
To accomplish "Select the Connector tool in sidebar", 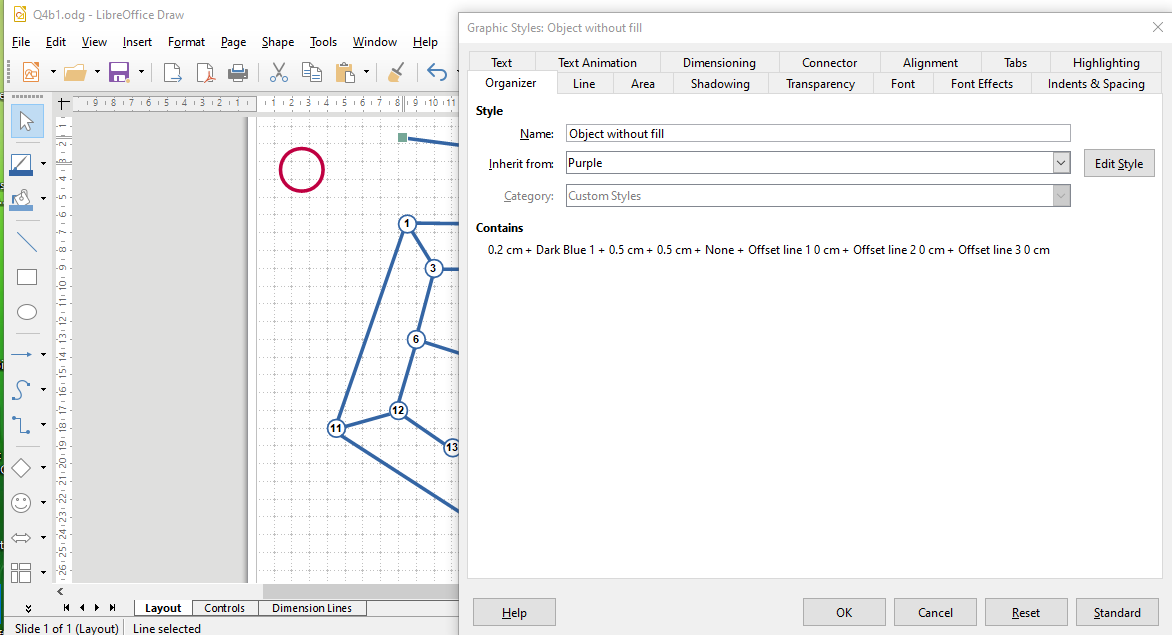I will click(x=21, y=425).
